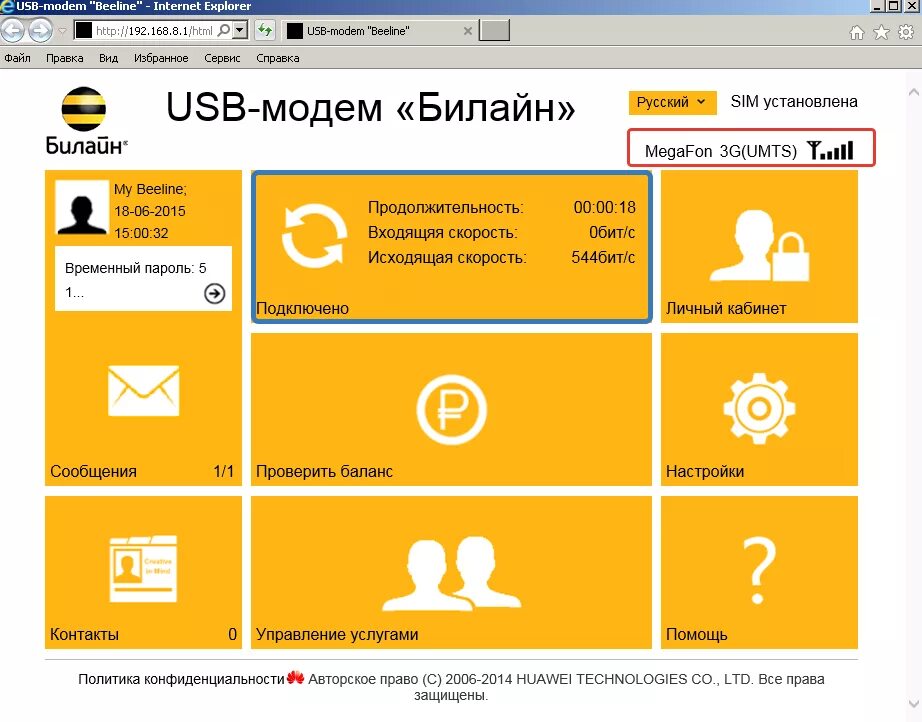Open the user avatar profile picture
The image size is (922, 722).
[82, 208]
